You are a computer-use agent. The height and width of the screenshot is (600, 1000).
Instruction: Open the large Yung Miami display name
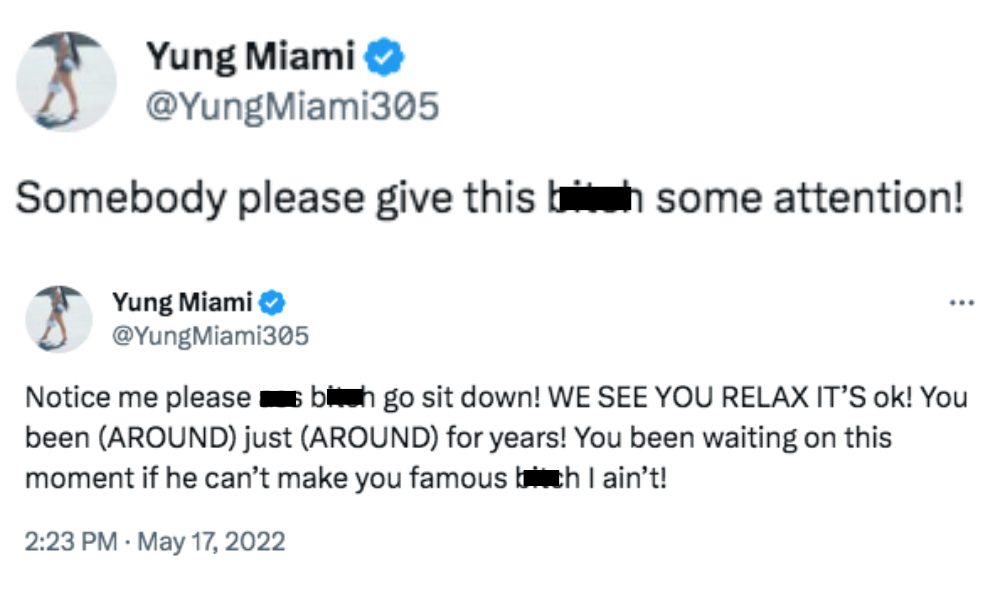click(x=251, y=58)
